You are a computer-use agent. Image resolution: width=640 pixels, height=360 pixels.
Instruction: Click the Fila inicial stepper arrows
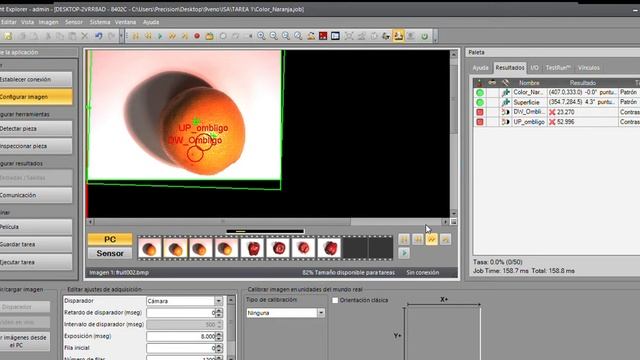click(219, 348)
